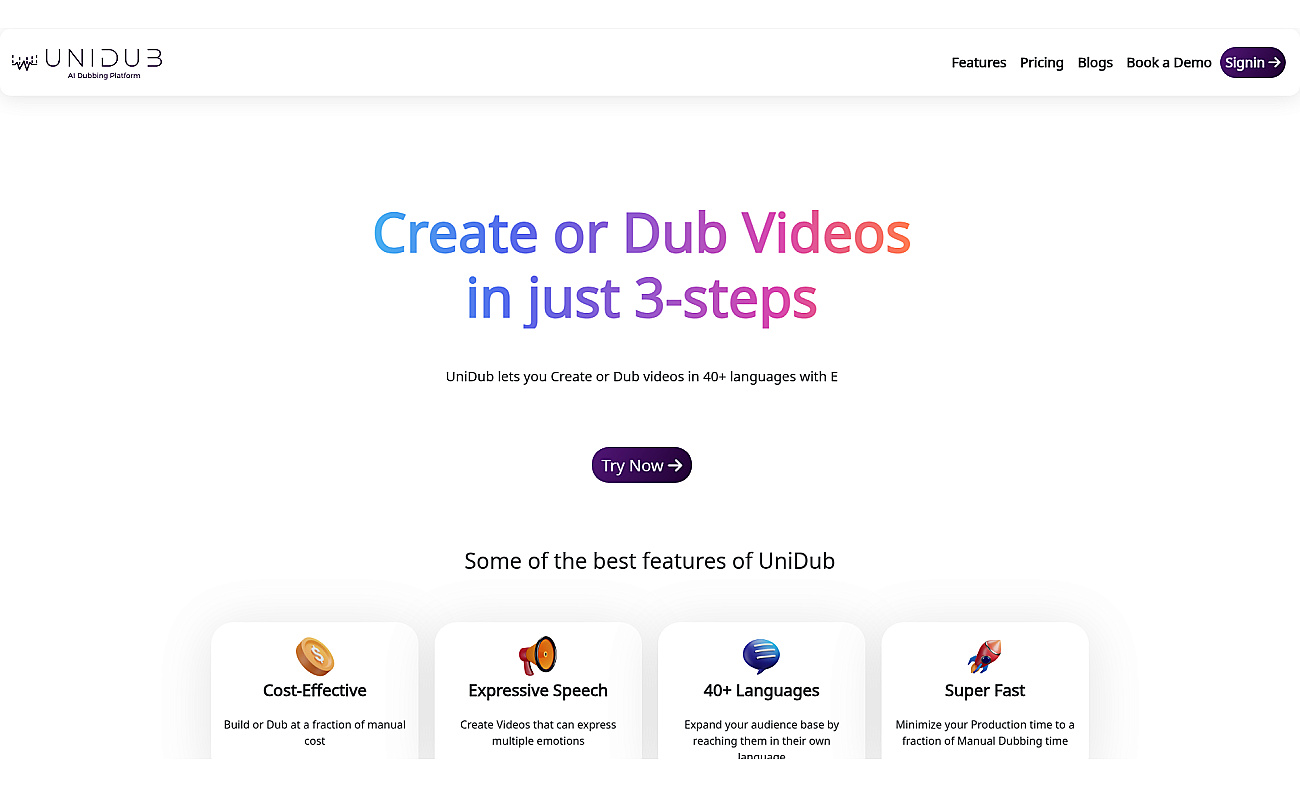
Task: Click 'Some of the best features of UniDub'
Action: coord(650,561)
